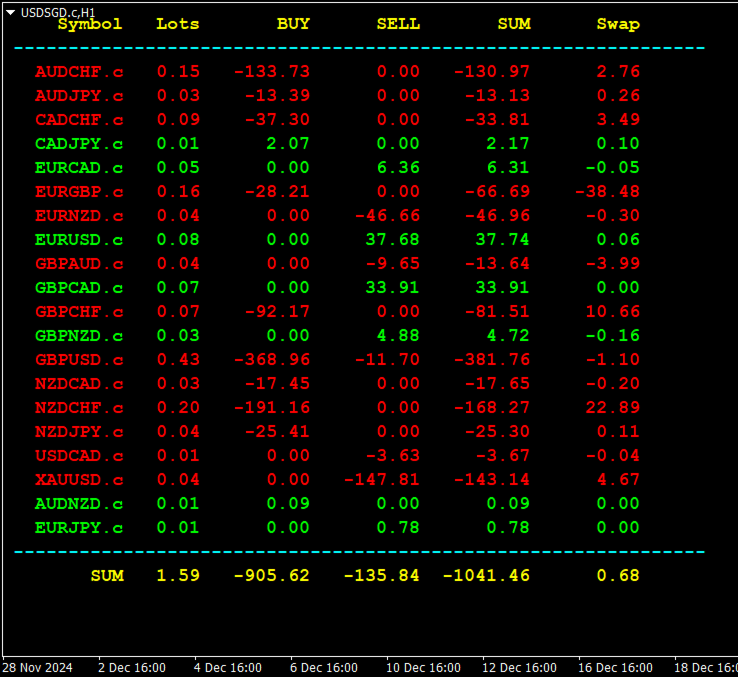Select NZDCHF buy value -191.16
Image resolution: width=738 pixels, height=677 pixels.
(272, 408)
